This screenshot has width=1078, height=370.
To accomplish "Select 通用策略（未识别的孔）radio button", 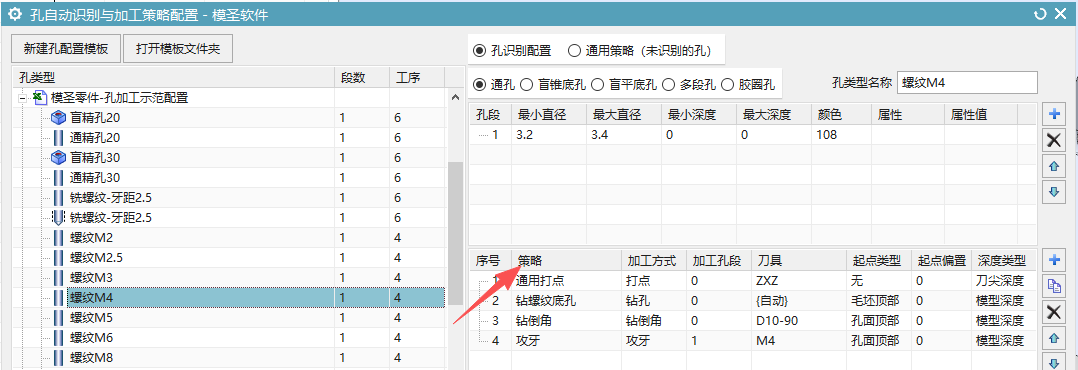I will pos(574,50).
